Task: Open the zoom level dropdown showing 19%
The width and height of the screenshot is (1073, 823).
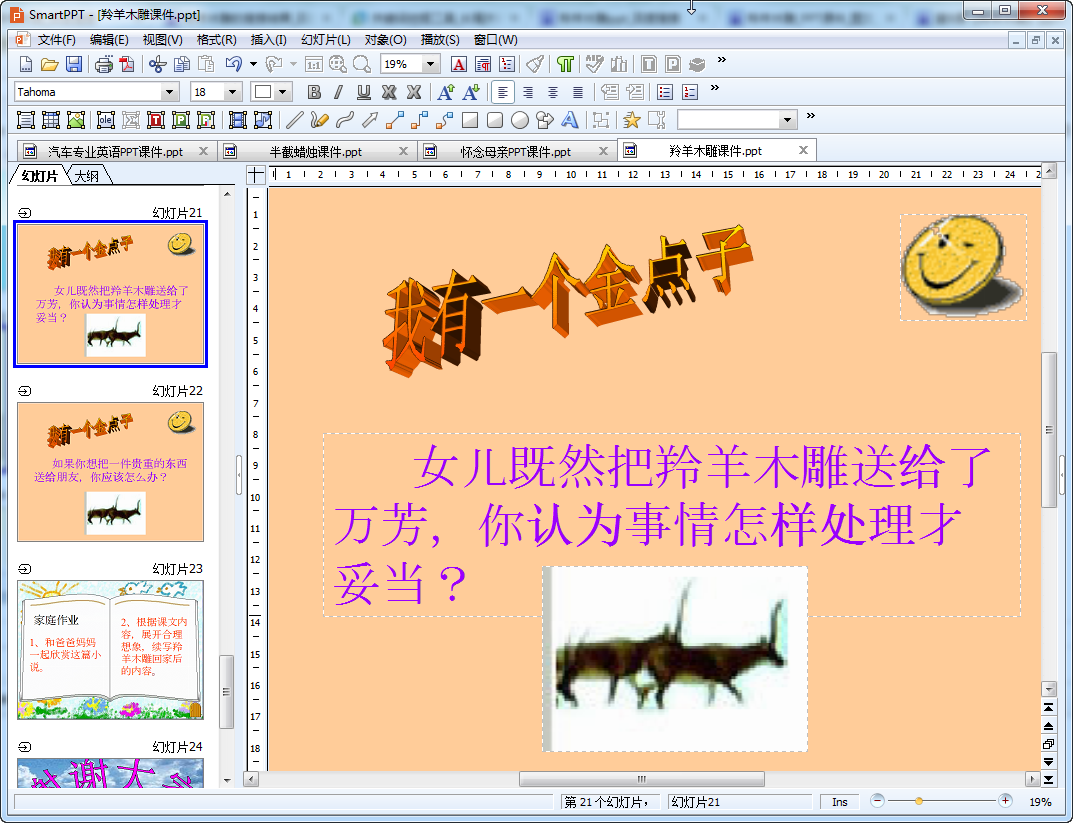Action: 430,64
